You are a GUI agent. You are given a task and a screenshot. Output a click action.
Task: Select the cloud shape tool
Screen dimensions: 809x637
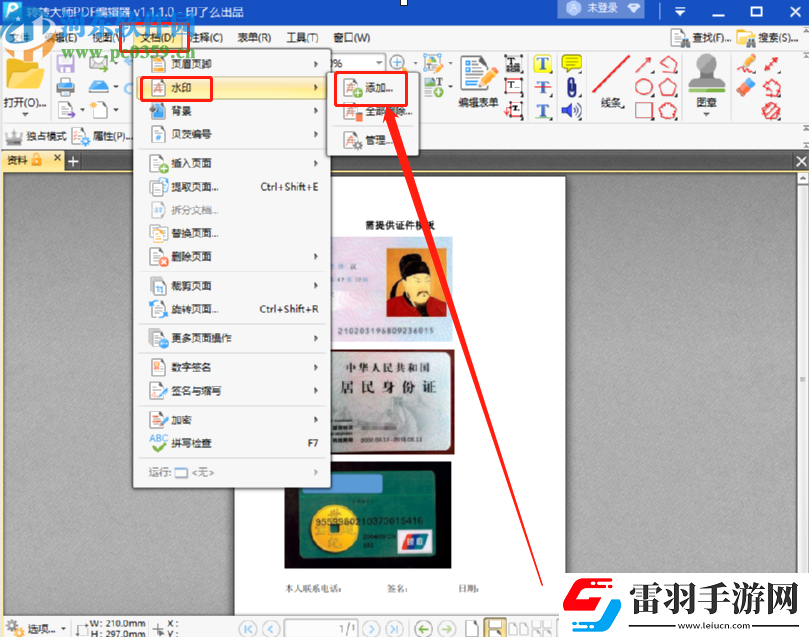668,110
